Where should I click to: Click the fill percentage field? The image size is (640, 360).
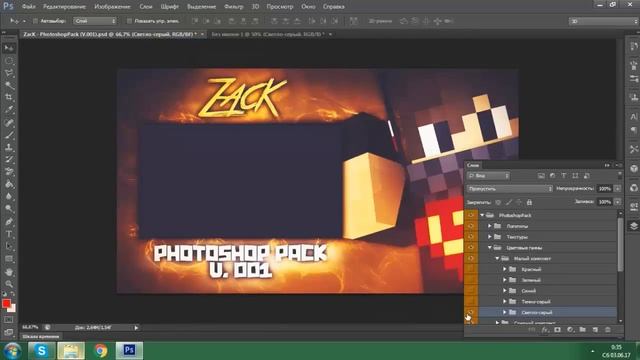coord(604,202)
